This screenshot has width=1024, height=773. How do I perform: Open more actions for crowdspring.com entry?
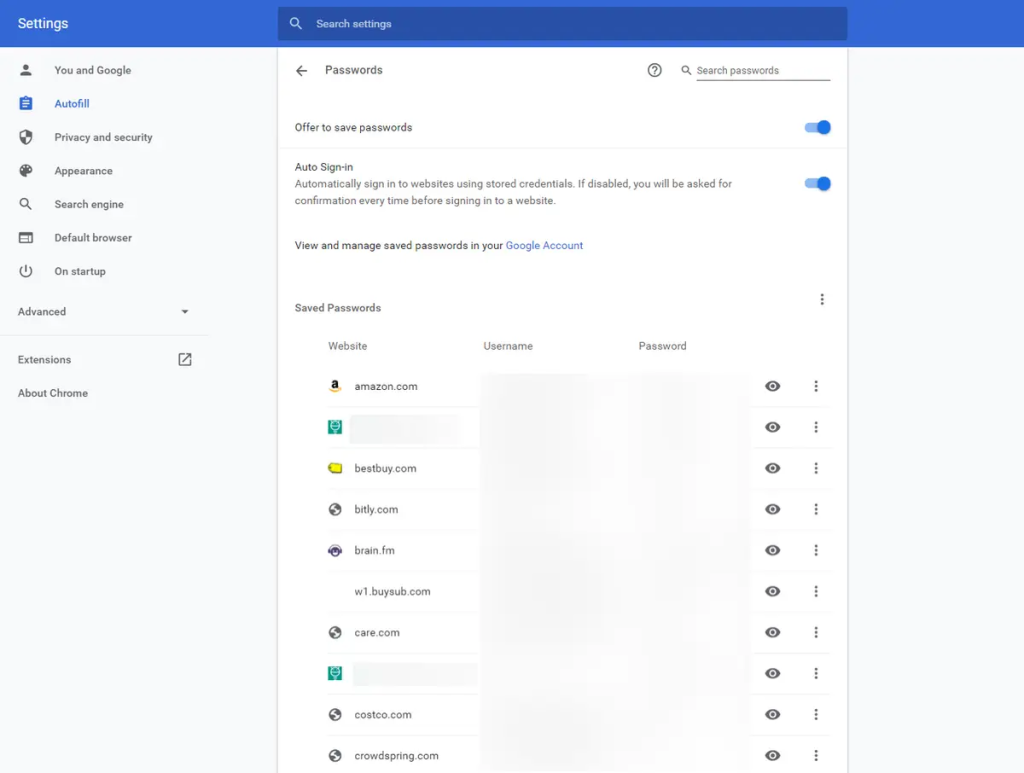[816, 755]
